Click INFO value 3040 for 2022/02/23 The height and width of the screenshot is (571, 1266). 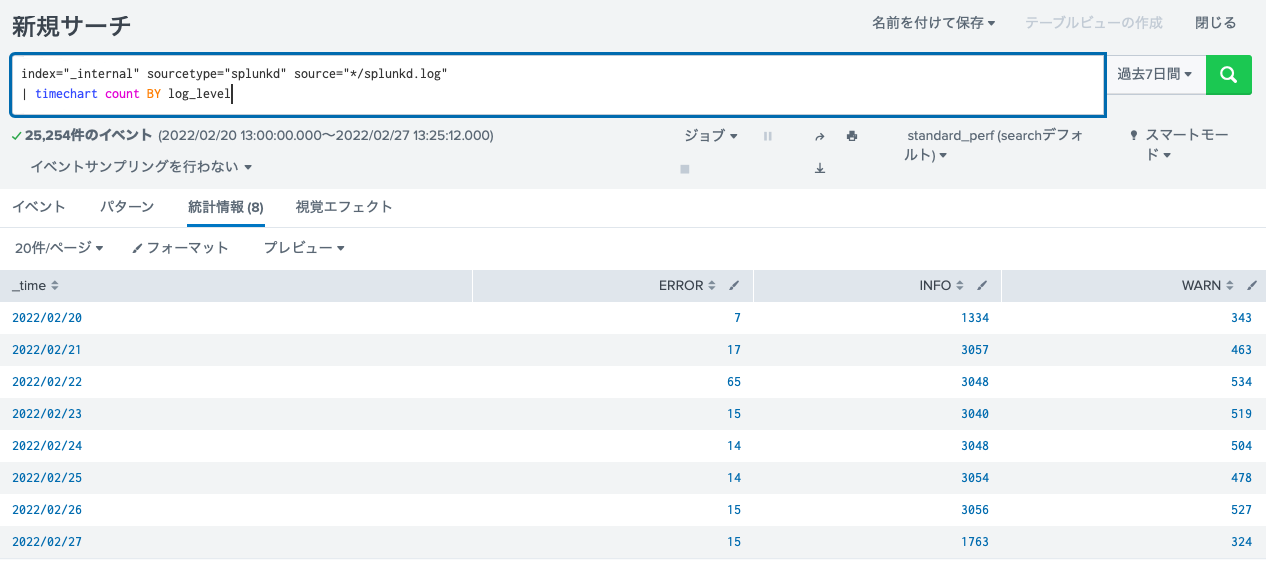[x=975, y=414]
